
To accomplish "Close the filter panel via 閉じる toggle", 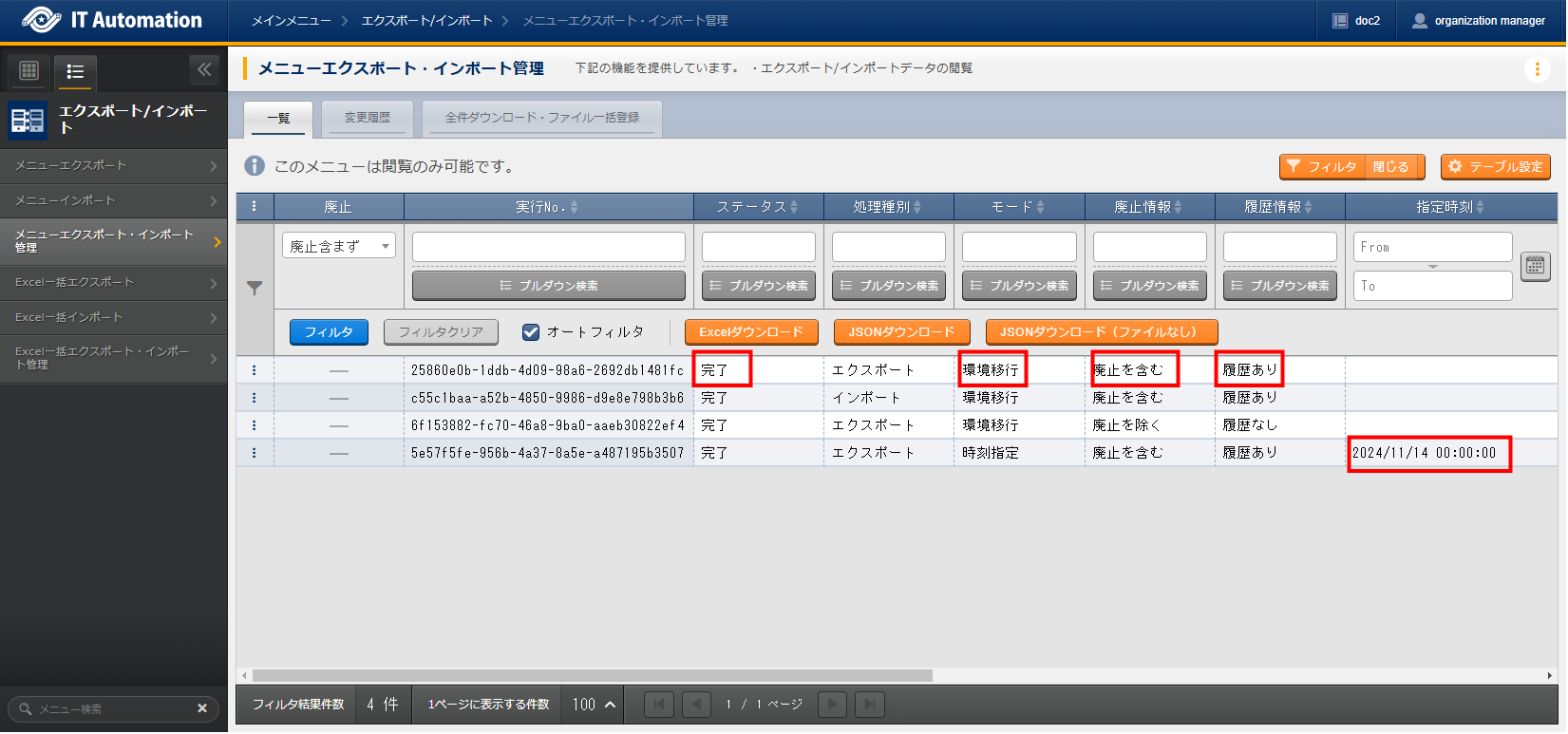I will (x=1390, y=167).
